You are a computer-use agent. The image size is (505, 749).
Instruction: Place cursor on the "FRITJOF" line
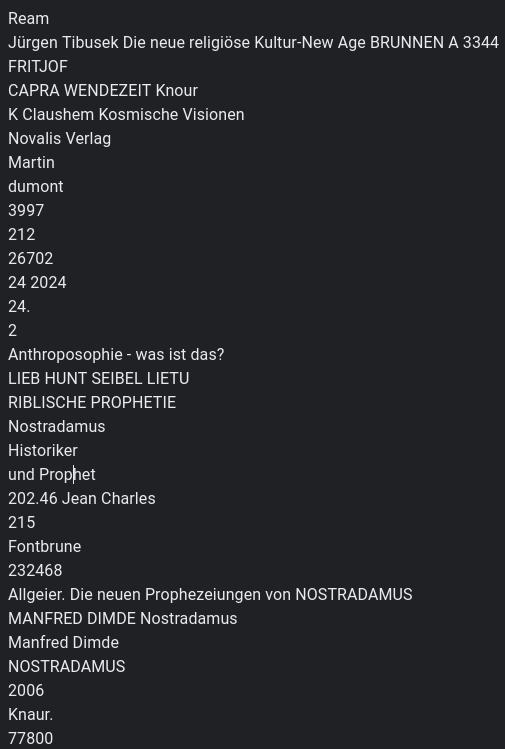click(x=38, y=66)
